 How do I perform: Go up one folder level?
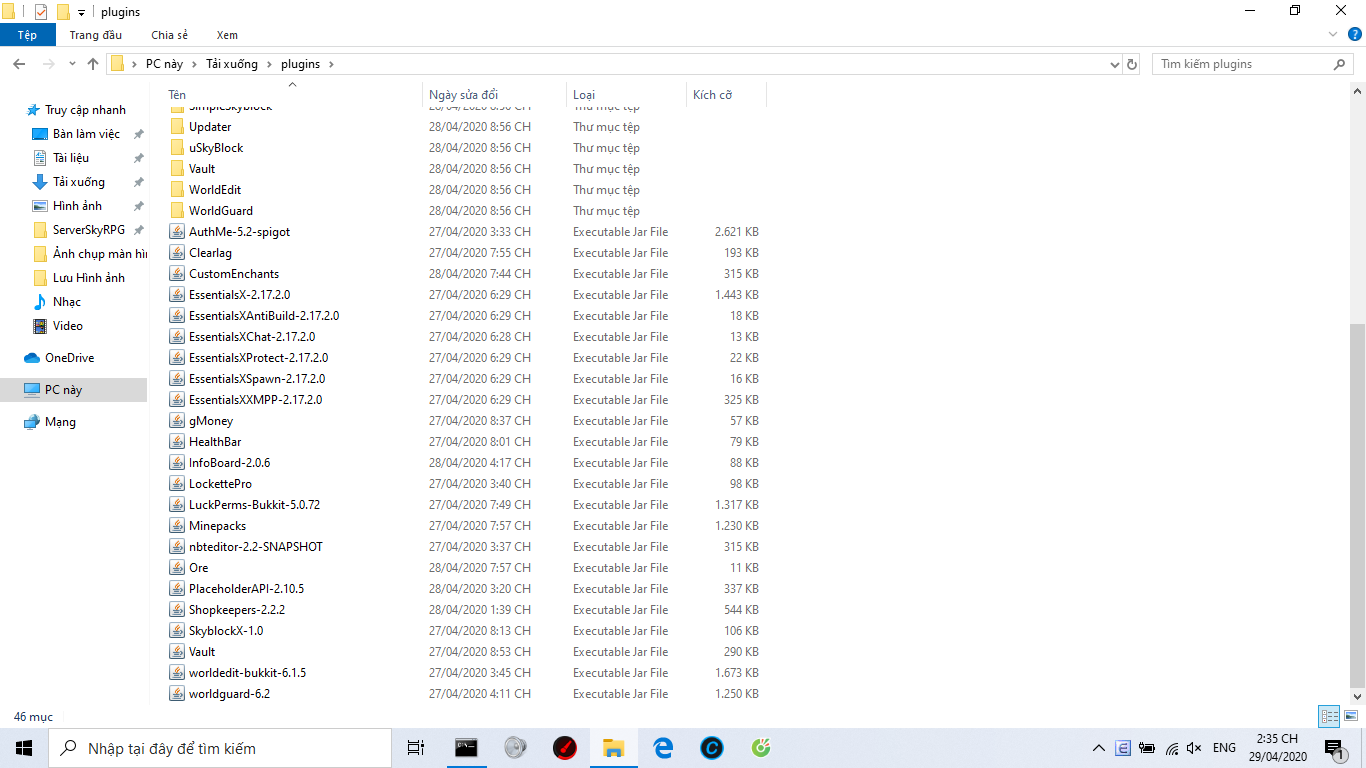click(x=93, y=64)
